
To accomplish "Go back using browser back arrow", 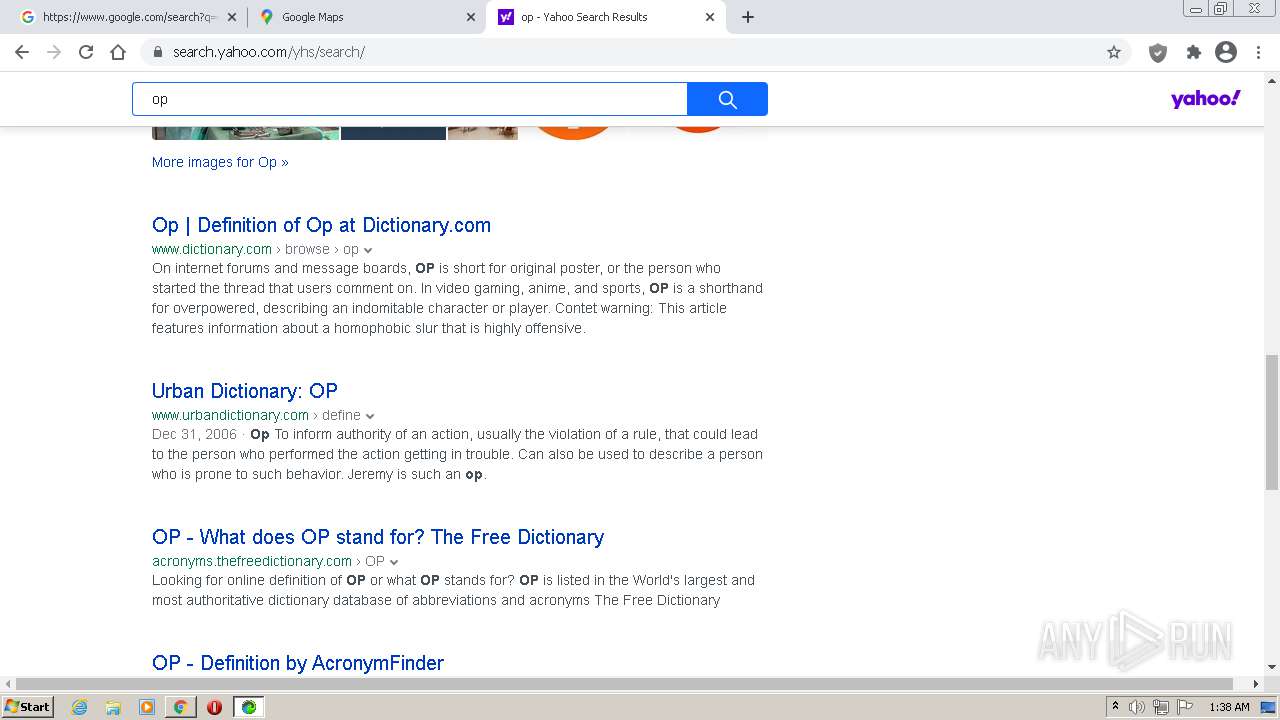I will pyautogui.click(x=22, y=52).
